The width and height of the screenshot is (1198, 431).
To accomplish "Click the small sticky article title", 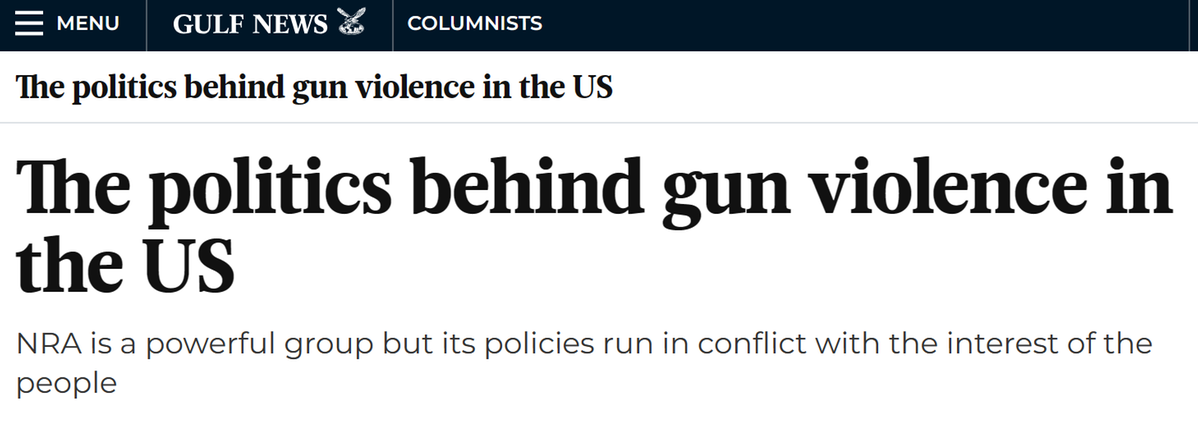I will point(314,88).
